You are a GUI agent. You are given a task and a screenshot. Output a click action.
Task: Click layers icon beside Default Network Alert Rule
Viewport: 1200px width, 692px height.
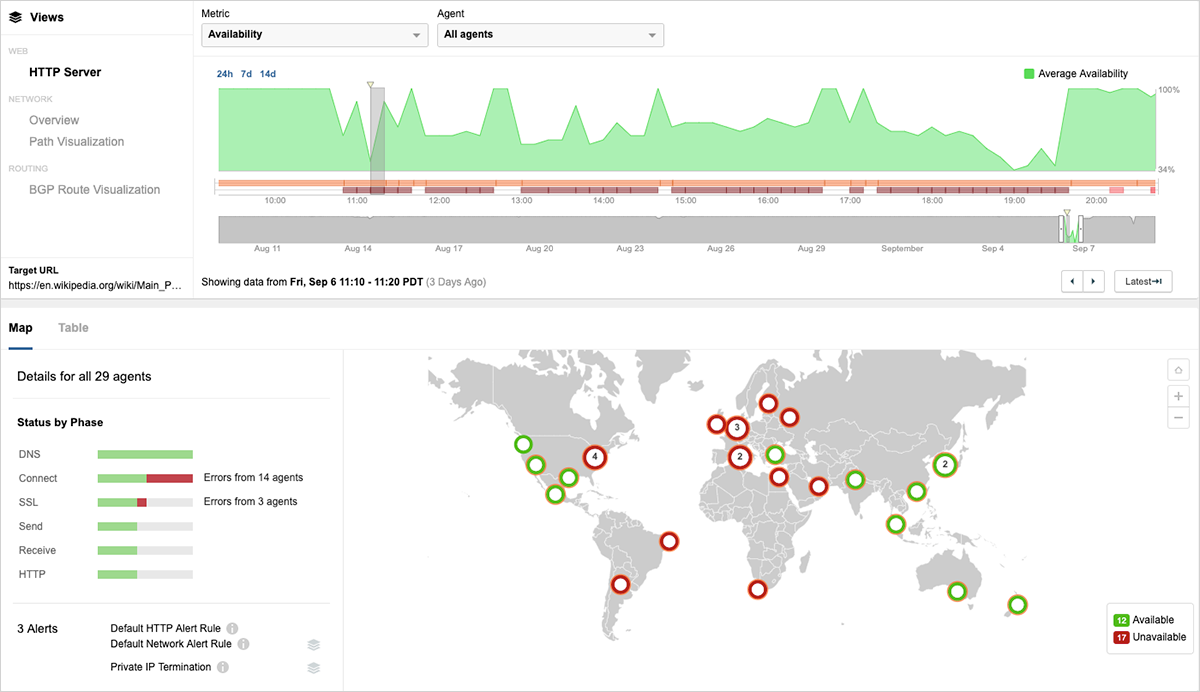tap(313, 645)
